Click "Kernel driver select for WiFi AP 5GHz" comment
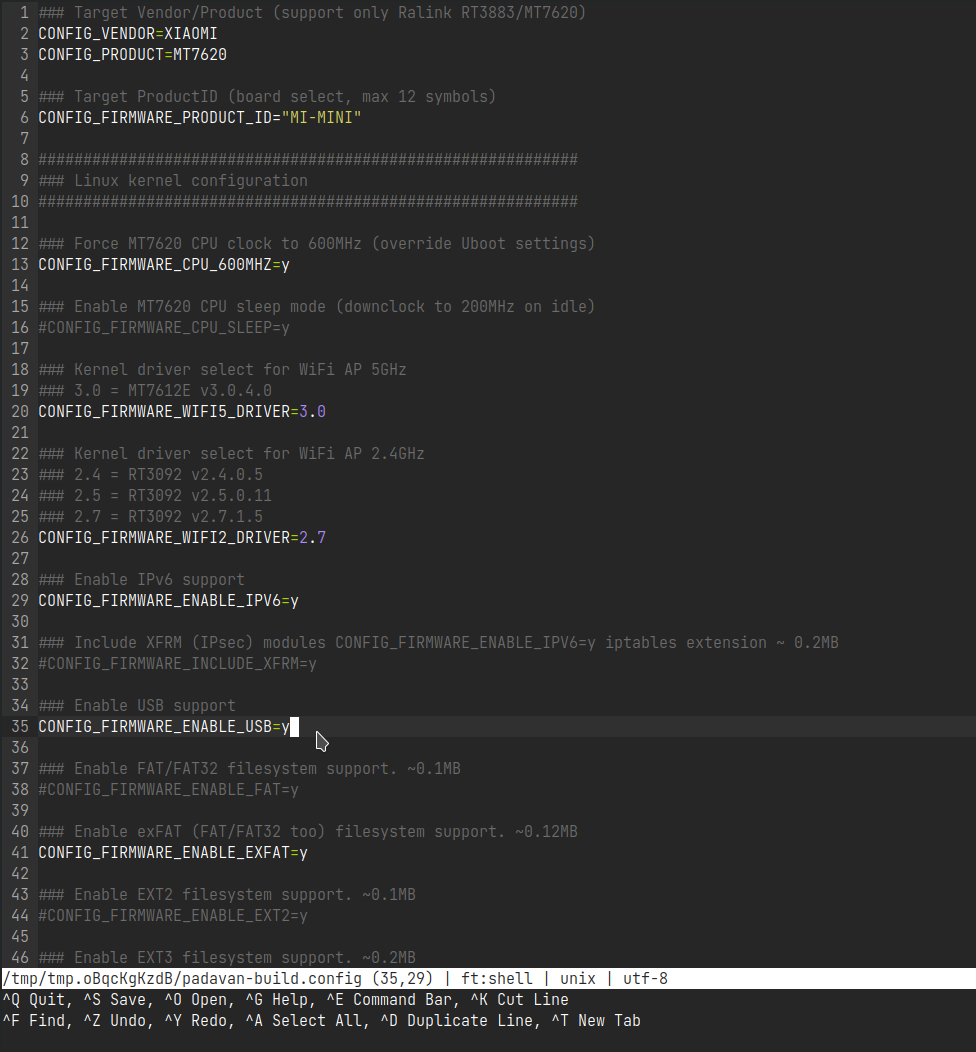Screen dimensions: 976x1052 (222, 370)
